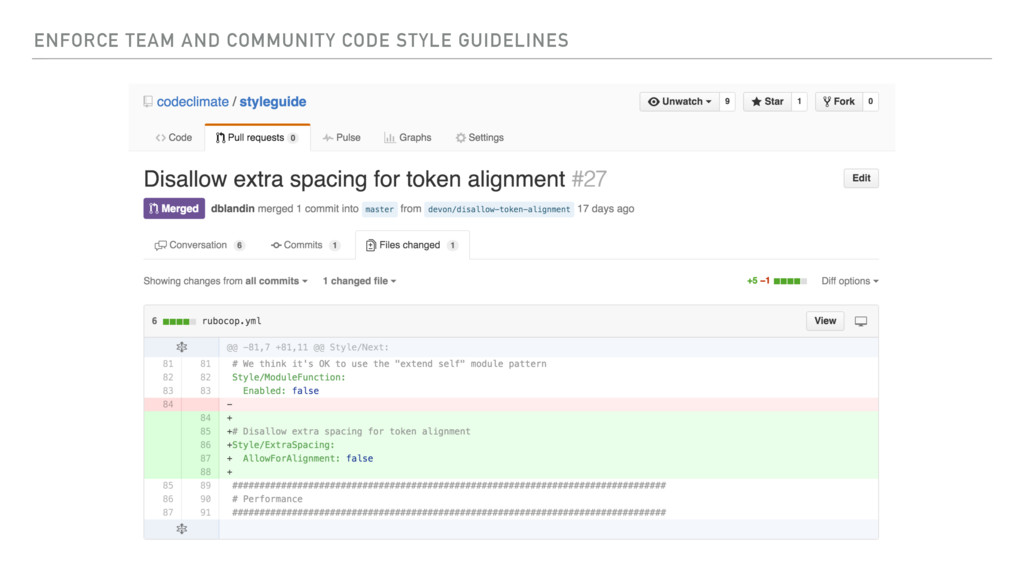Open the Diff options dropdown
Screen dimensions: 1024x576
(x=850, y=281)
